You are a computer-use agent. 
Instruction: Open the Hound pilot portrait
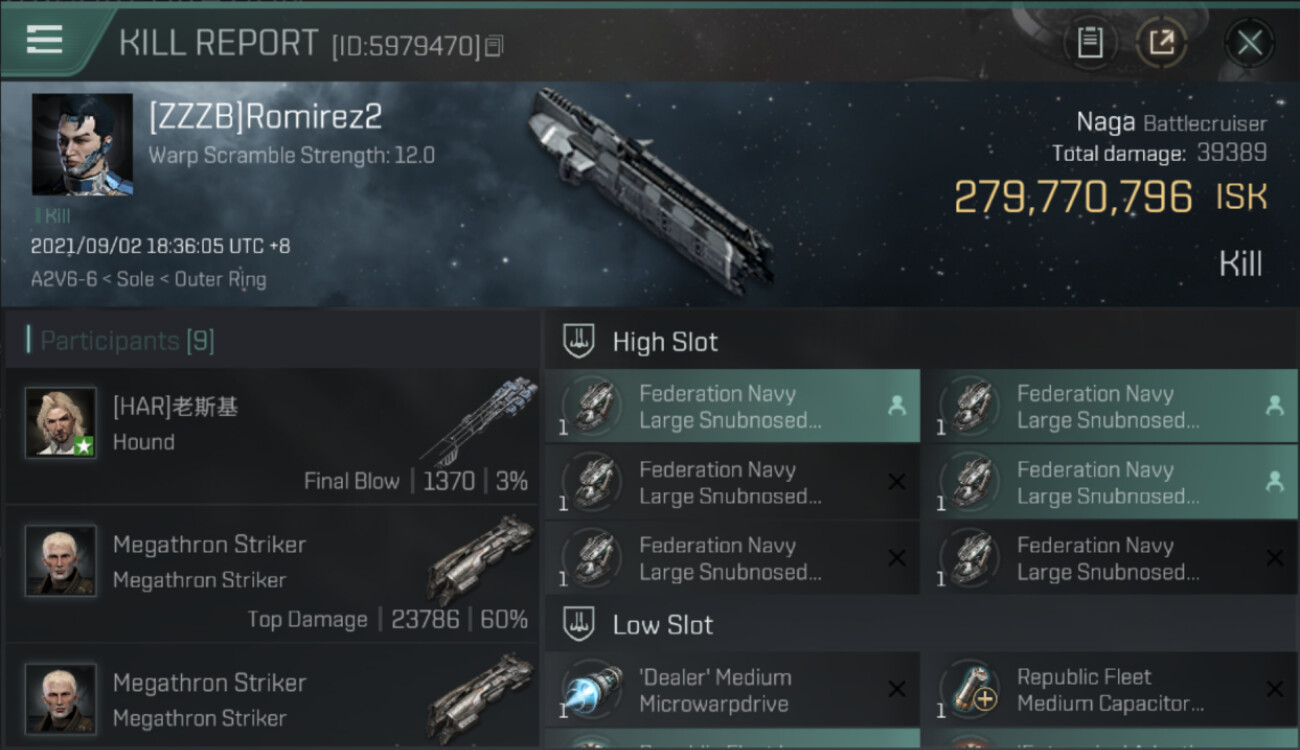point(61,423)
